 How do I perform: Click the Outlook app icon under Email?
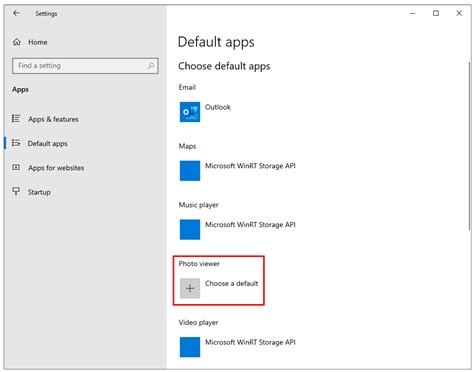click(190, 112)
